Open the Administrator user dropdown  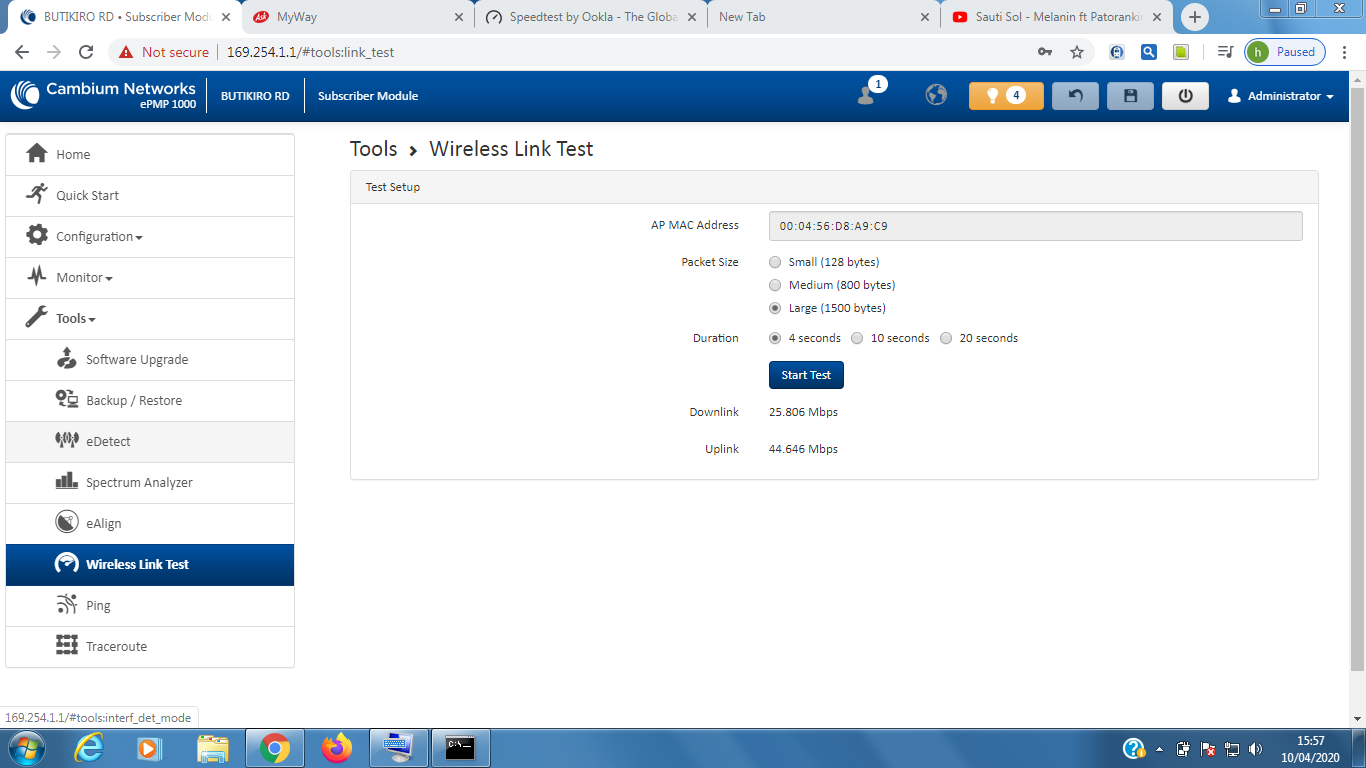coord(1281,96)
